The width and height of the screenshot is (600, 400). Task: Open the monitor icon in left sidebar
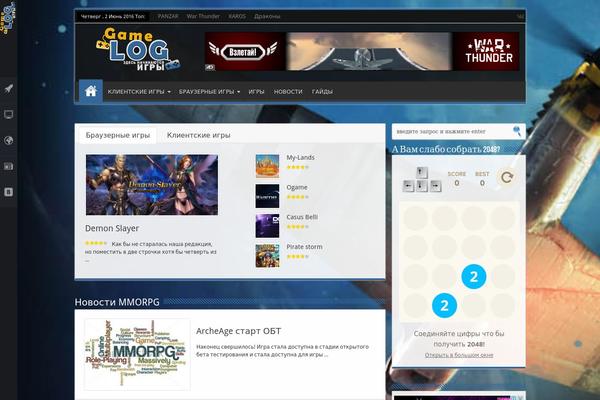8,114
